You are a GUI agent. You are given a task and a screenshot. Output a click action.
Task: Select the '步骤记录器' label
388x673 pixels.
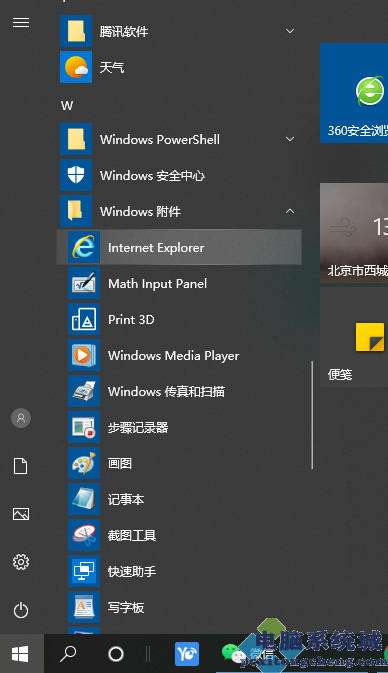[138, 427]
